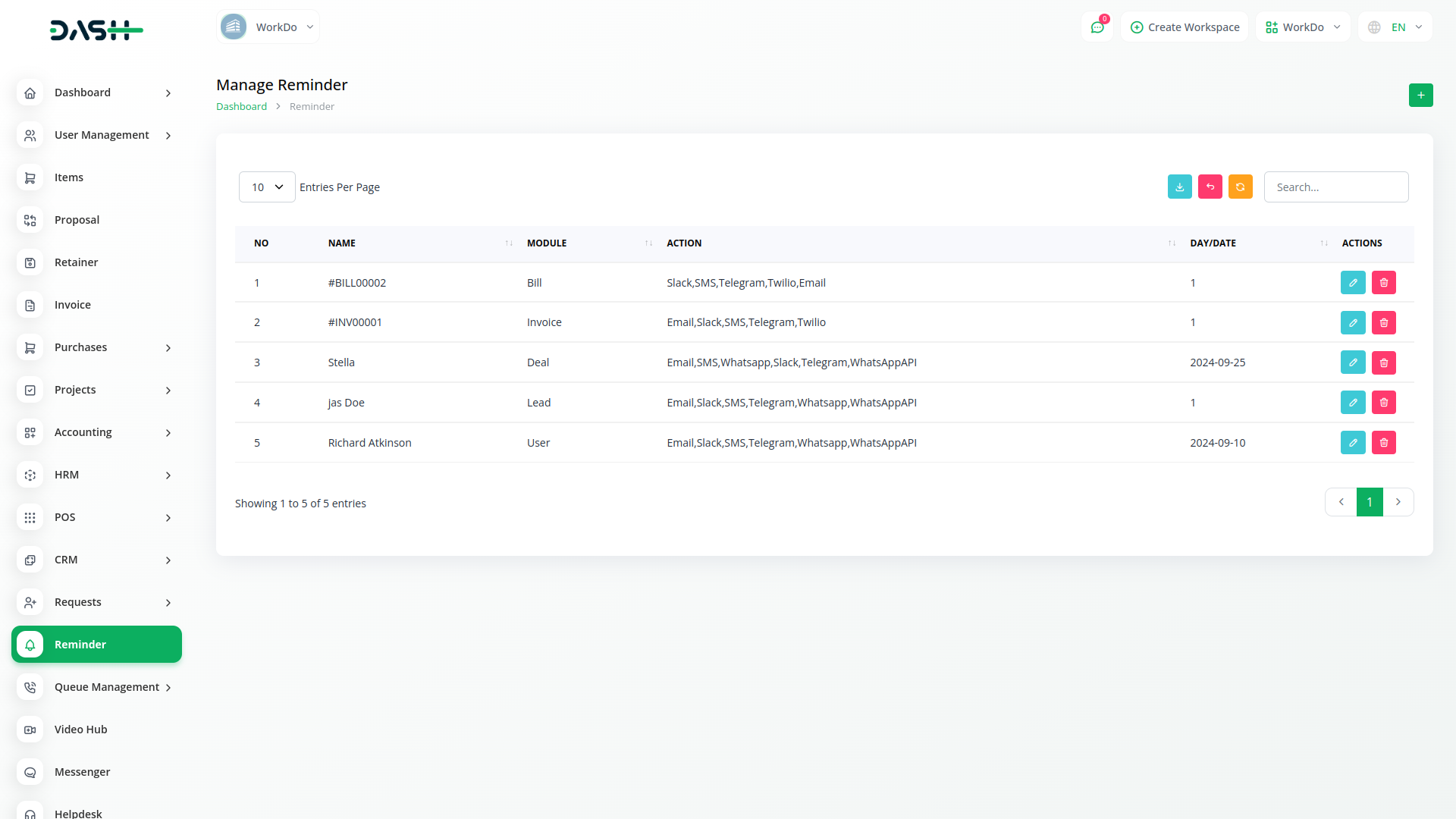Delete the Richard Atkinson reminder
This screenshot has width=1456, height=819.
[x=1383, y=443]
